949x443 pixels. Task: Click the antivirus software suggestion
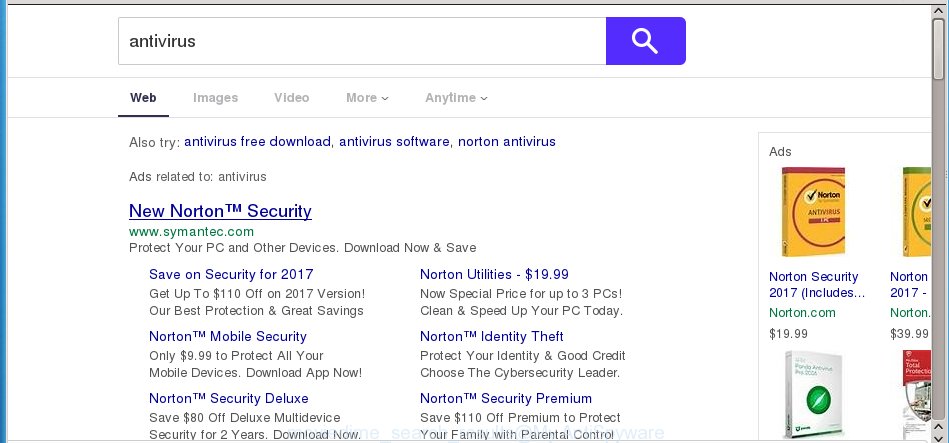click(394, 142)
